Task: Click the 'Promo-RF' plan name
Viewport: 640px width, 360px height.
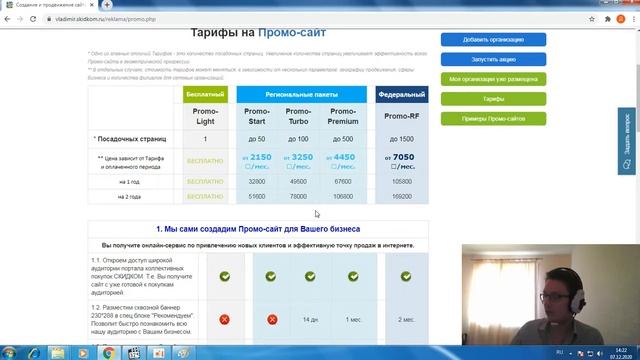Action: coord(402,116)
